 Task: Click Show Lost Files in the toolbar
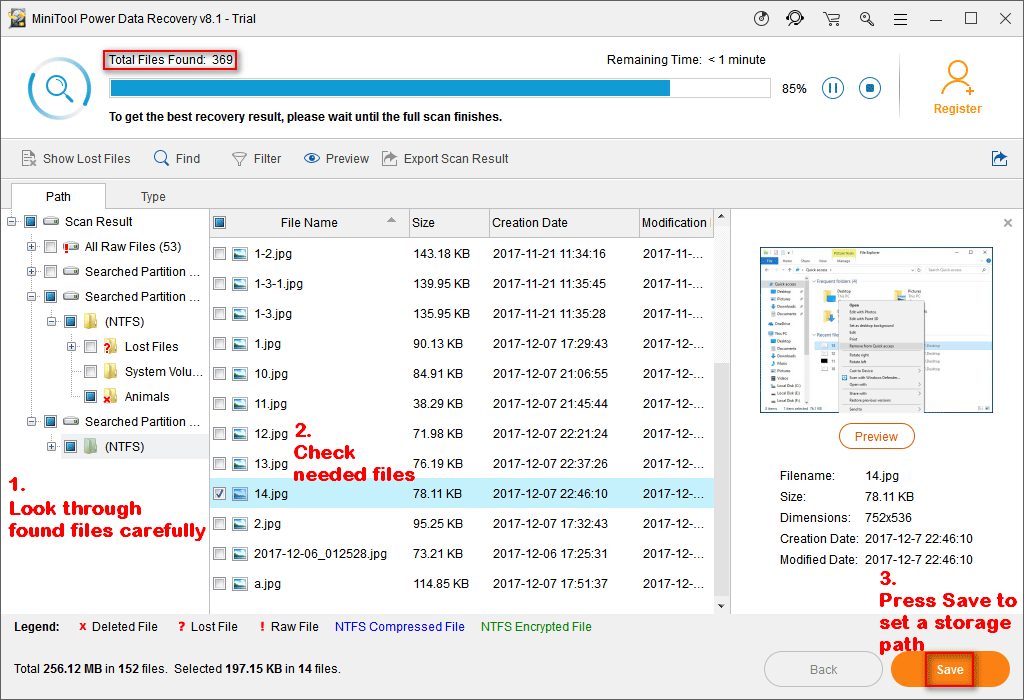pyautogui.click(x=76, y=159)
